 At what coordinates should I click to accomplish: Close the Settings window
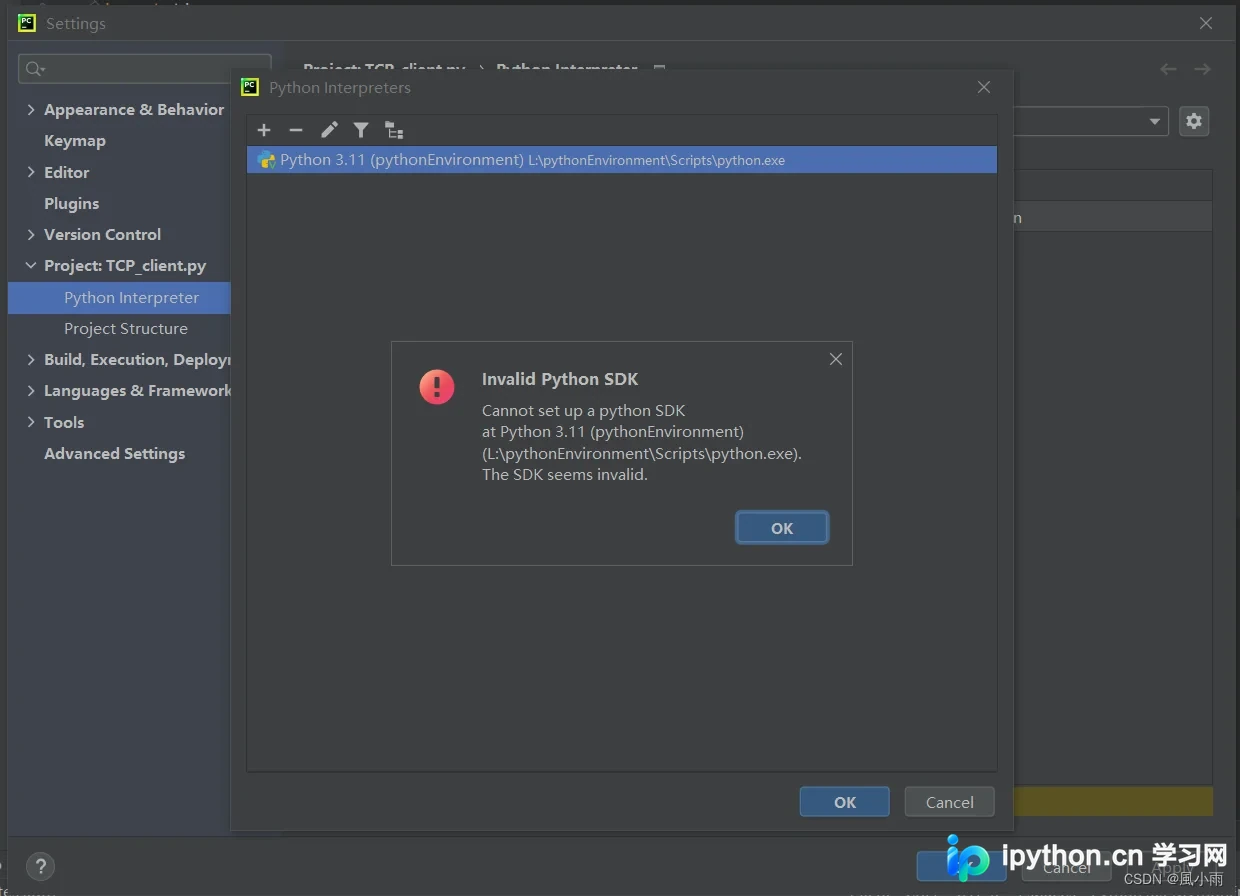click(1206, 23)
